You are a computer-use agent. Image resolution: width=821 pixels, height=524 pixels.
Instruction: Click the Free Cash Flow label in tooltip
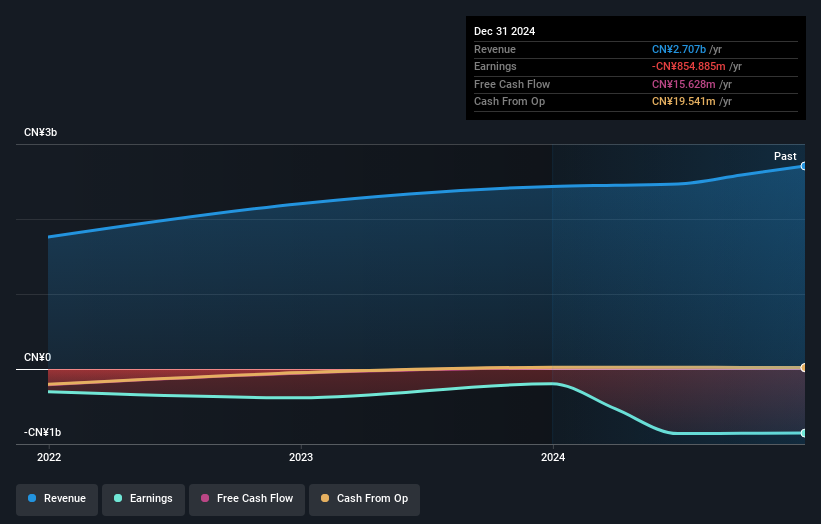tap(512, 84)
